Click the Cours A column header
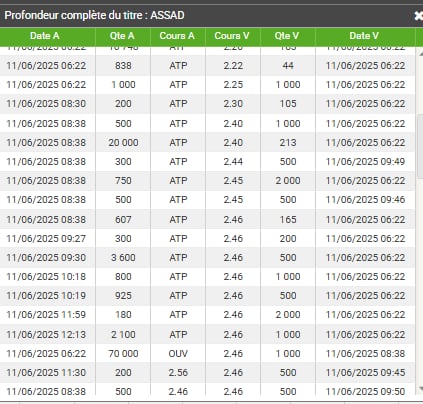The image size is (423, 404). point(178,36)
